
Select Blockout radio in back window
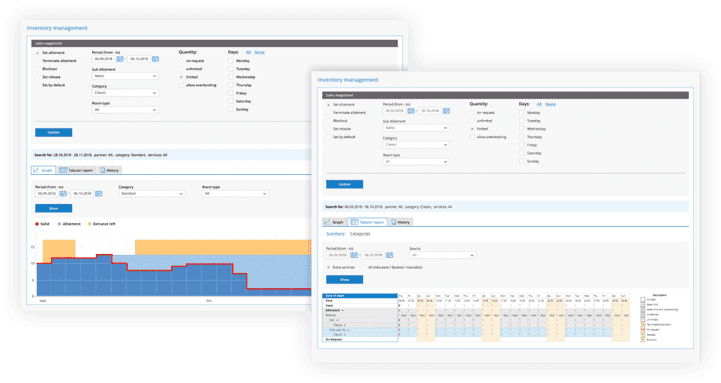tap(38, 69)
